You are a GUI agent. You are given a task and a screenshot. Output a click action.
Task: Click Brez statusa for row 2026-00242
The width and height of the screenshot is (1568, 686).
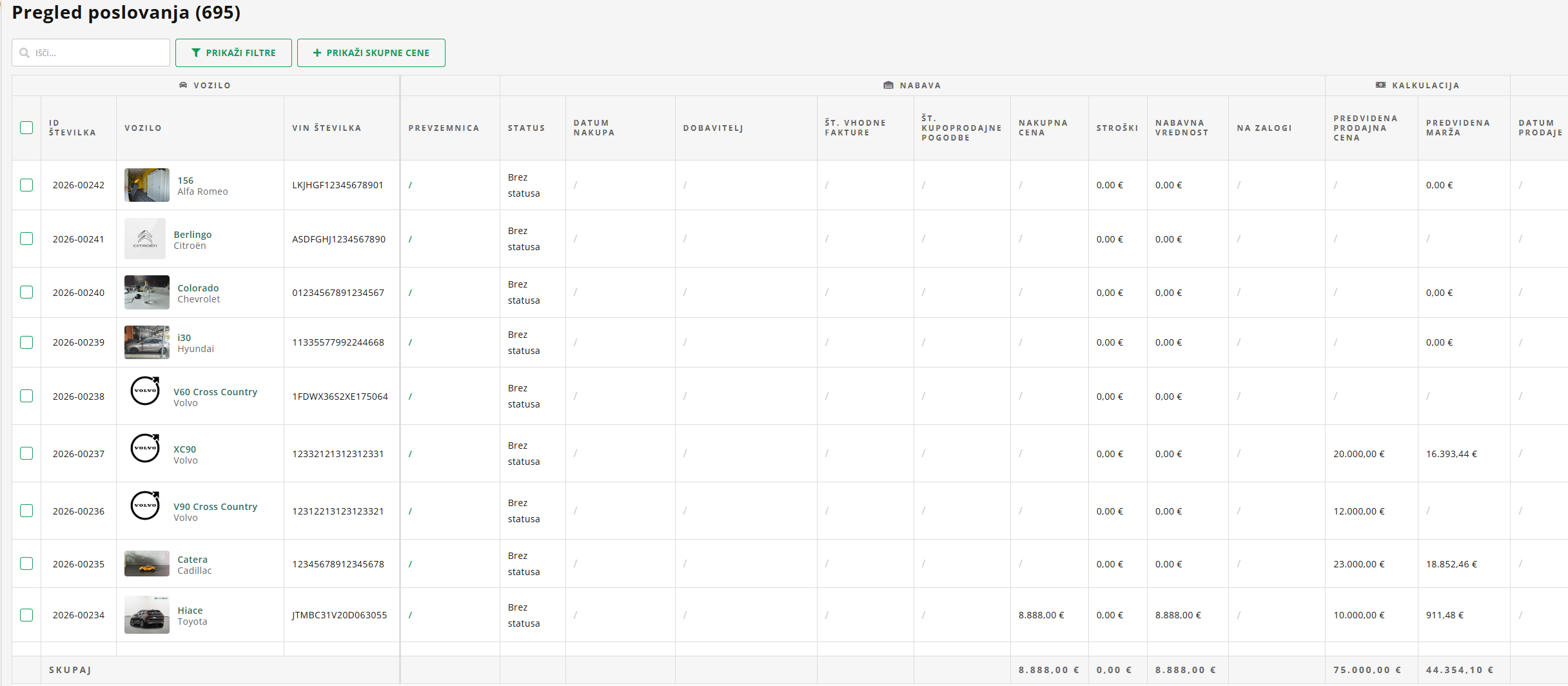[524, 185]
